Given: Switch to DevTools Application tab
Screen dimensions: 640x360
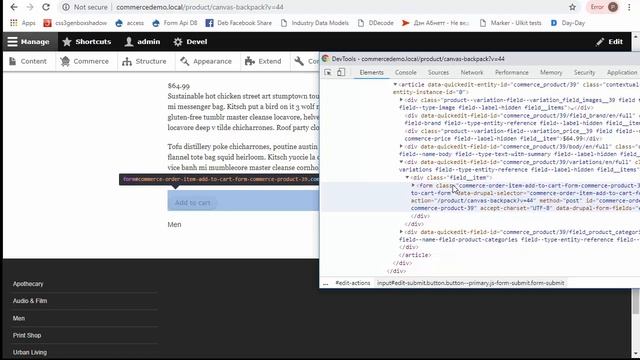Looking at the screenshot, I should [622, 72].
